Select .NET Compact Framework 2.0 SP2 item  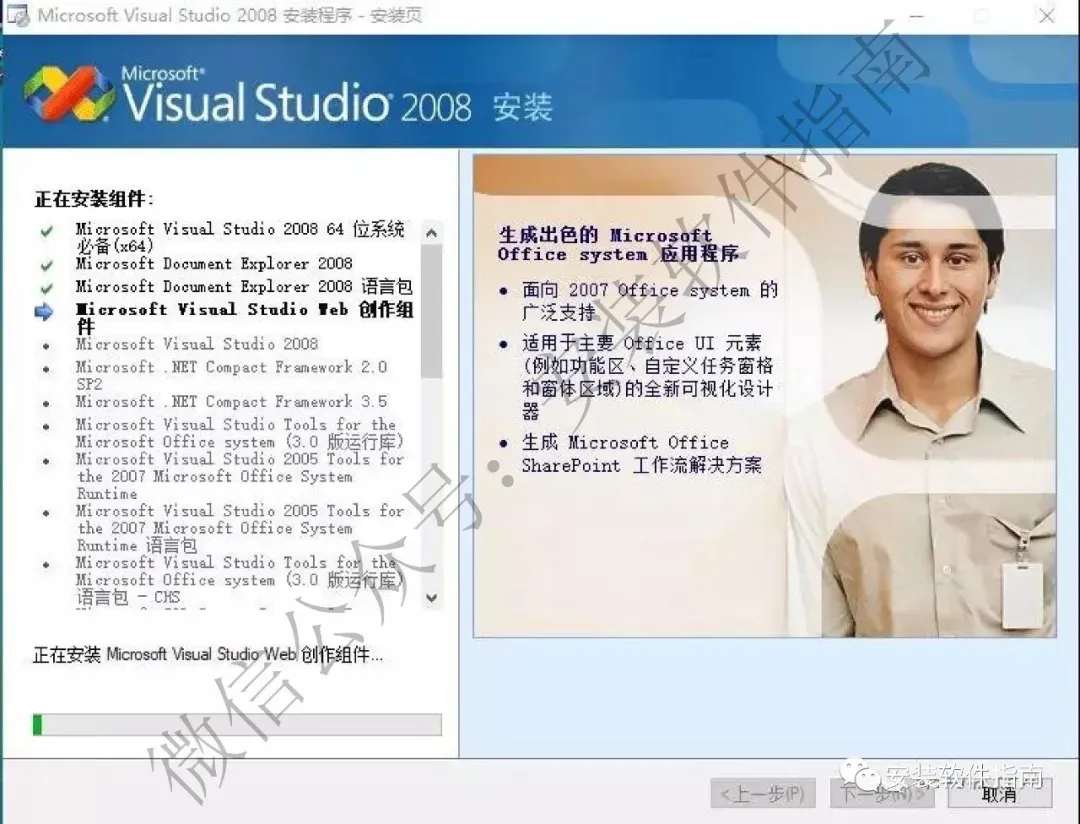pos(231,375)
